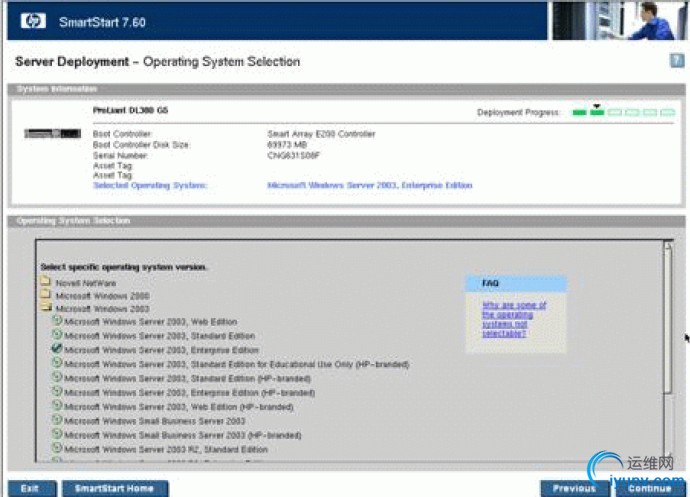Click the FAQ panel header
The image size is (690, 497).
516,283
